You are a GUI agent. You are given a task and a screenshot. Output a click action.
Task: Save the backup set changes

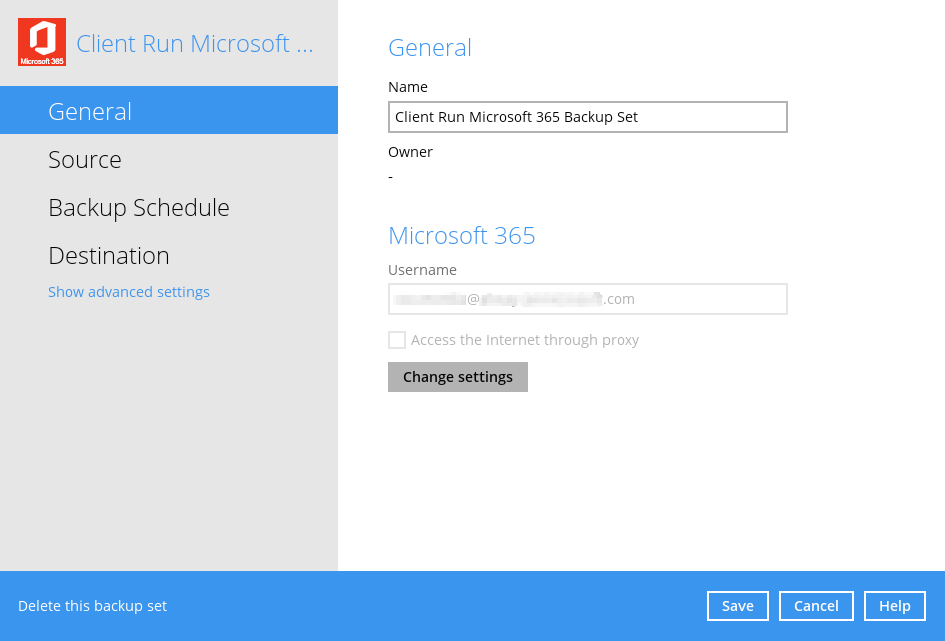pyautogui.click(x=738, y=606)
